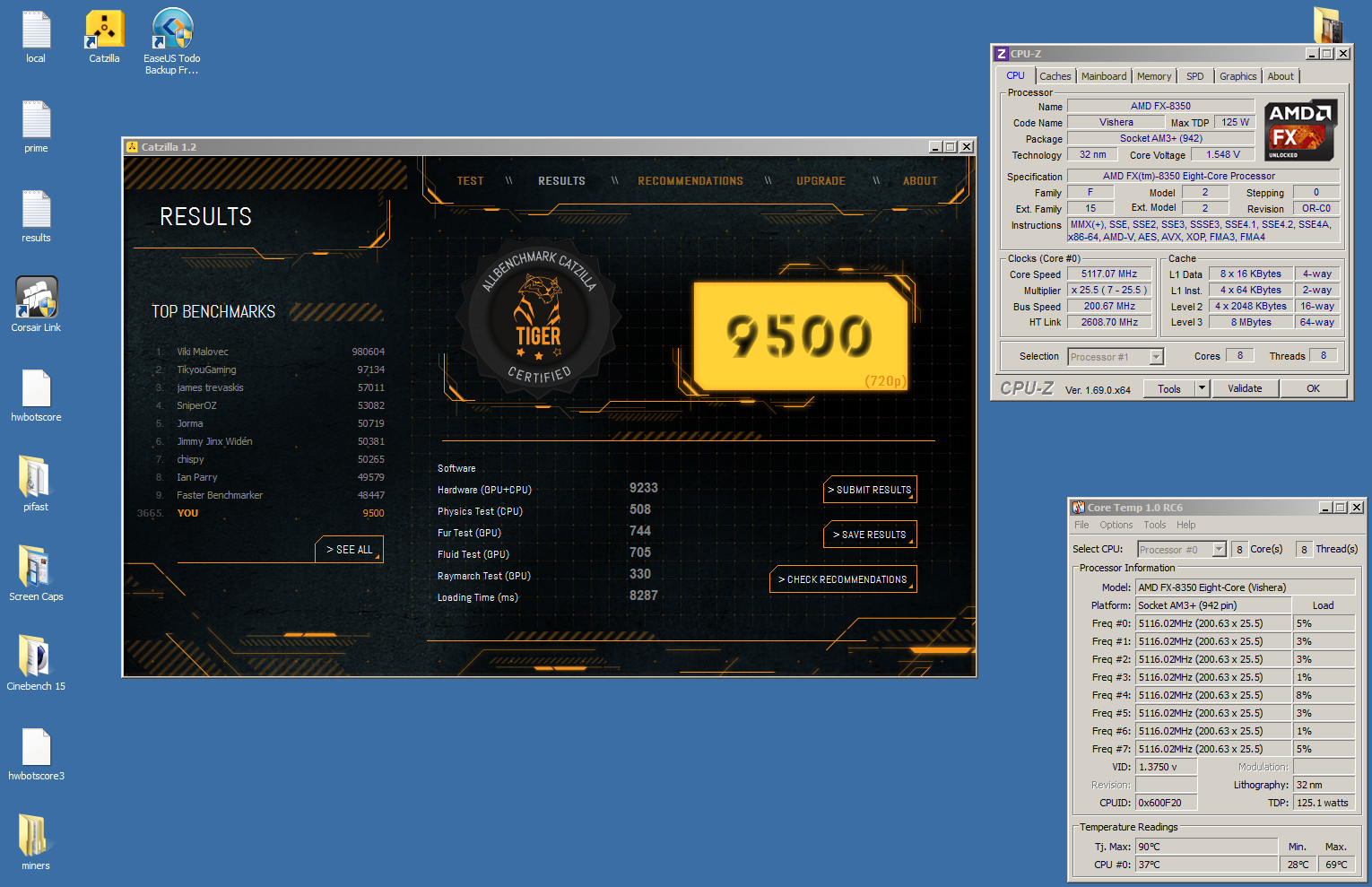The image size is (1372, 887).
Task: Open the SPD tab in CPU-Z
Action: (x=1195, y=76)
